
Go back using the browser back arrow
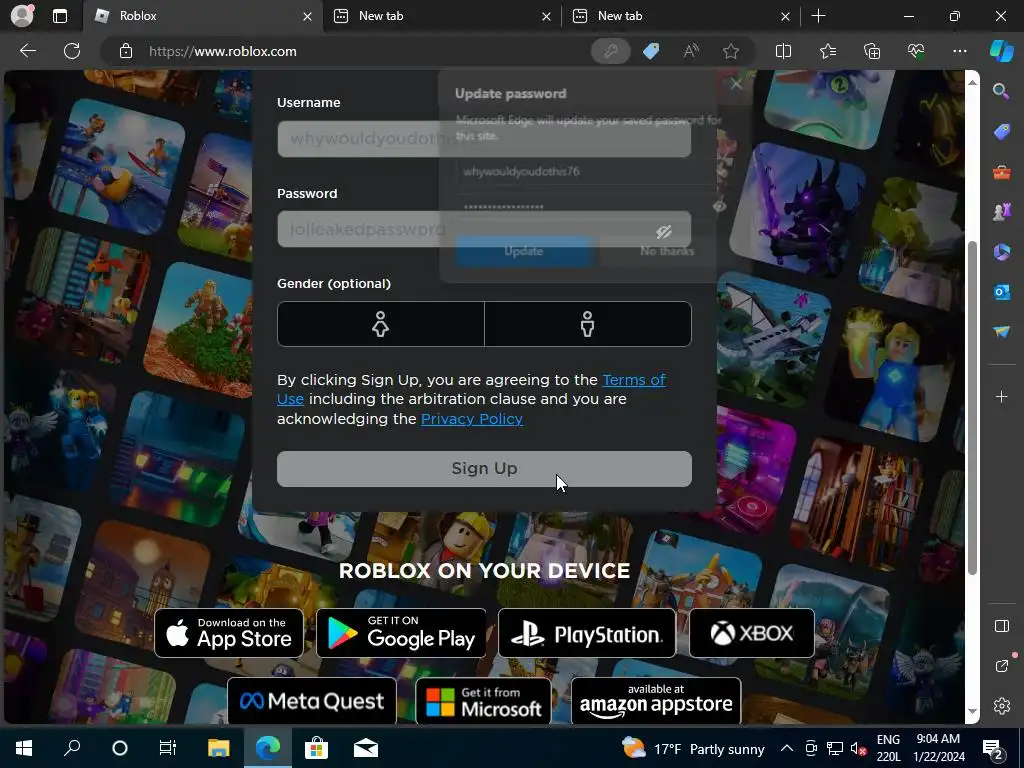click(28, 51)
